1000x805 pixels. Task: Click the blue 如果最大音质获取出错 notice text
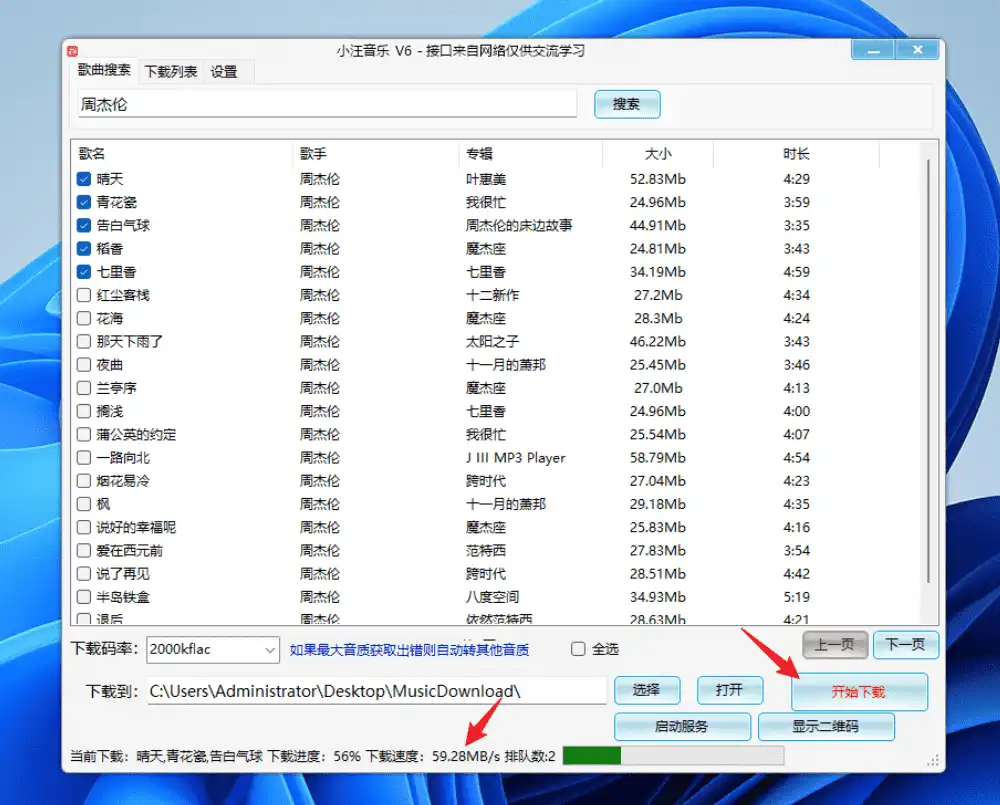coord(409,650)
